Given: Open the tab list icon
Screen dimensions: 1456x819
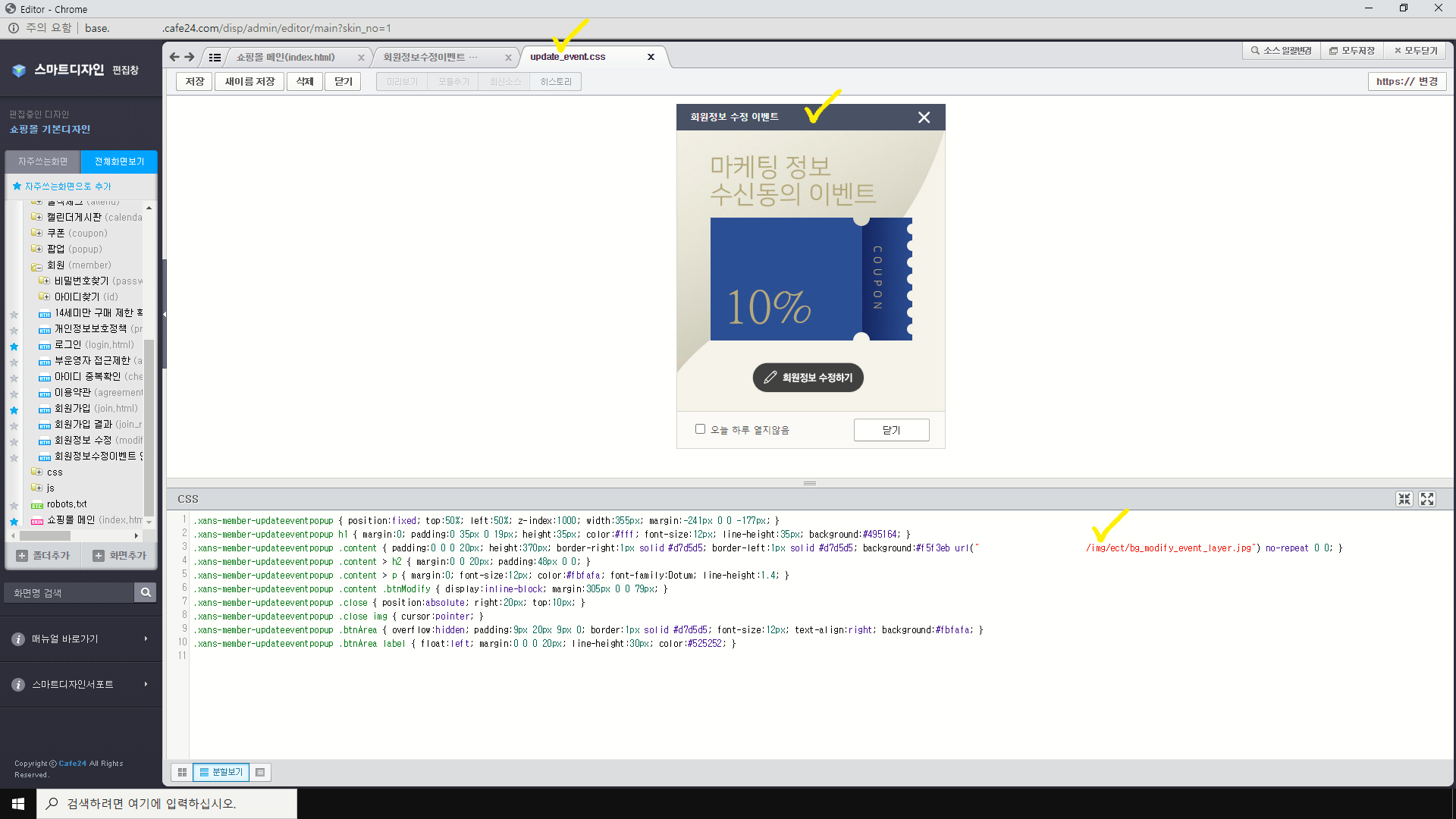Looking at the screenshot, I should pyautogui.click(x=215, y=58).
